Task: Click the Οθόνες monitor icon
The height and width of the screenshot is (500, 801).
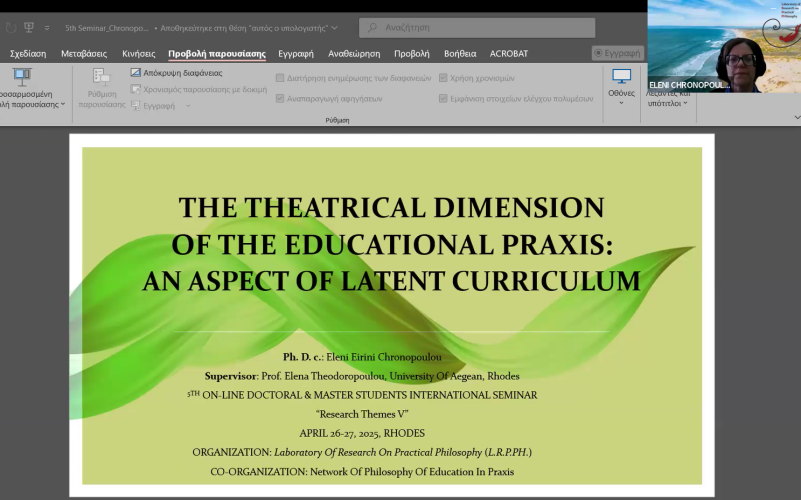Action: 621,76
